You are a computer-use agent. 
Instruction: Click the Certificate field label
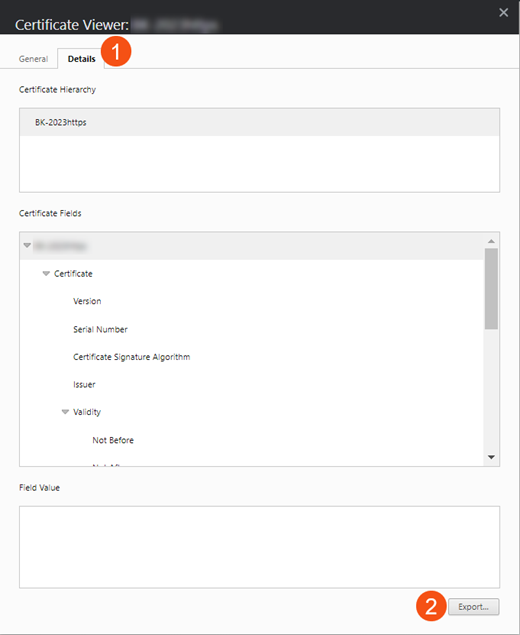(73, 274)
